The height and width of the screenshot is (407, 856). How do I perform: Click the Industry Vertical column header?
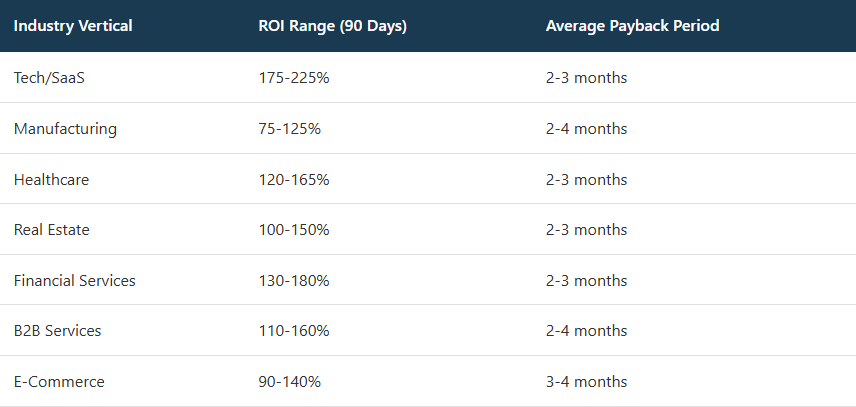pyautogui.click(x=73, y=25)
